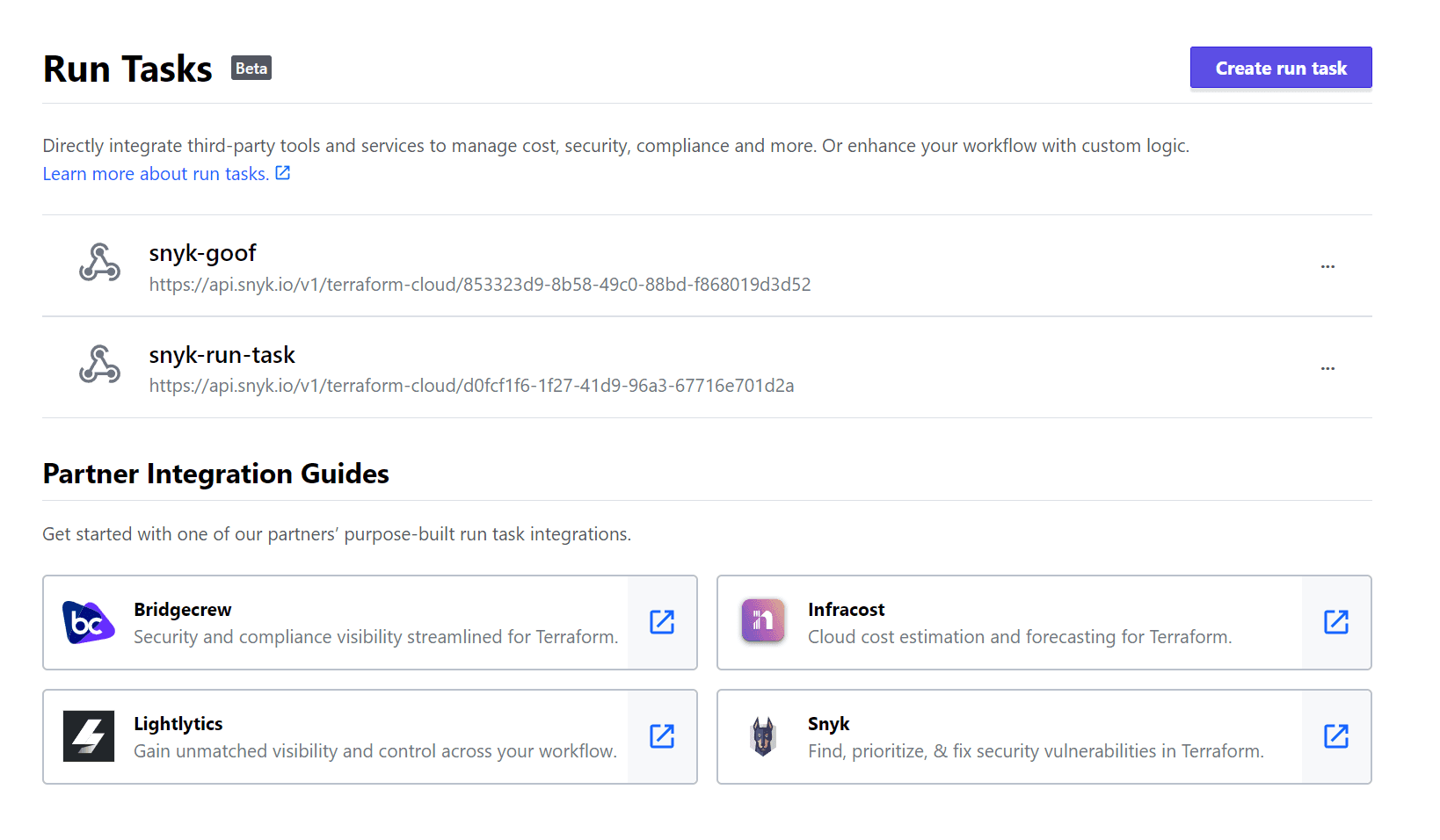Click the Snyk dog logo icon
This screenshot has width=1440, height=840.
tap(763, 736)
